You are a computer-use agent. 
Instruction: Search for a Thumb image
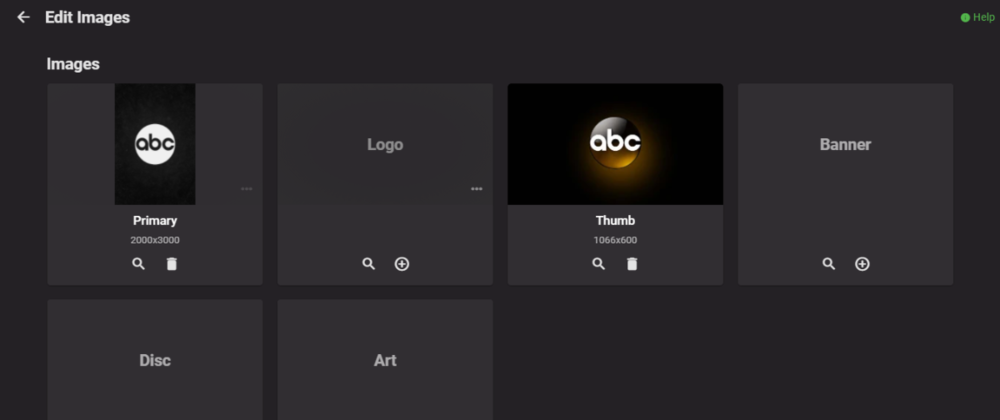tap(598, 264)
